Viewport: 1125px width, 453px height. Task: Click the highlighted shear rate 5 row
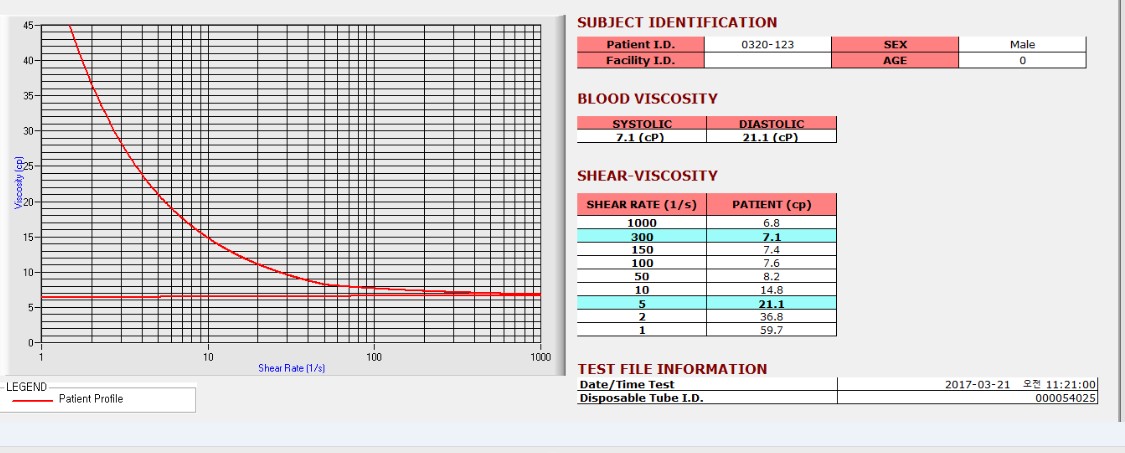point(707,304)
